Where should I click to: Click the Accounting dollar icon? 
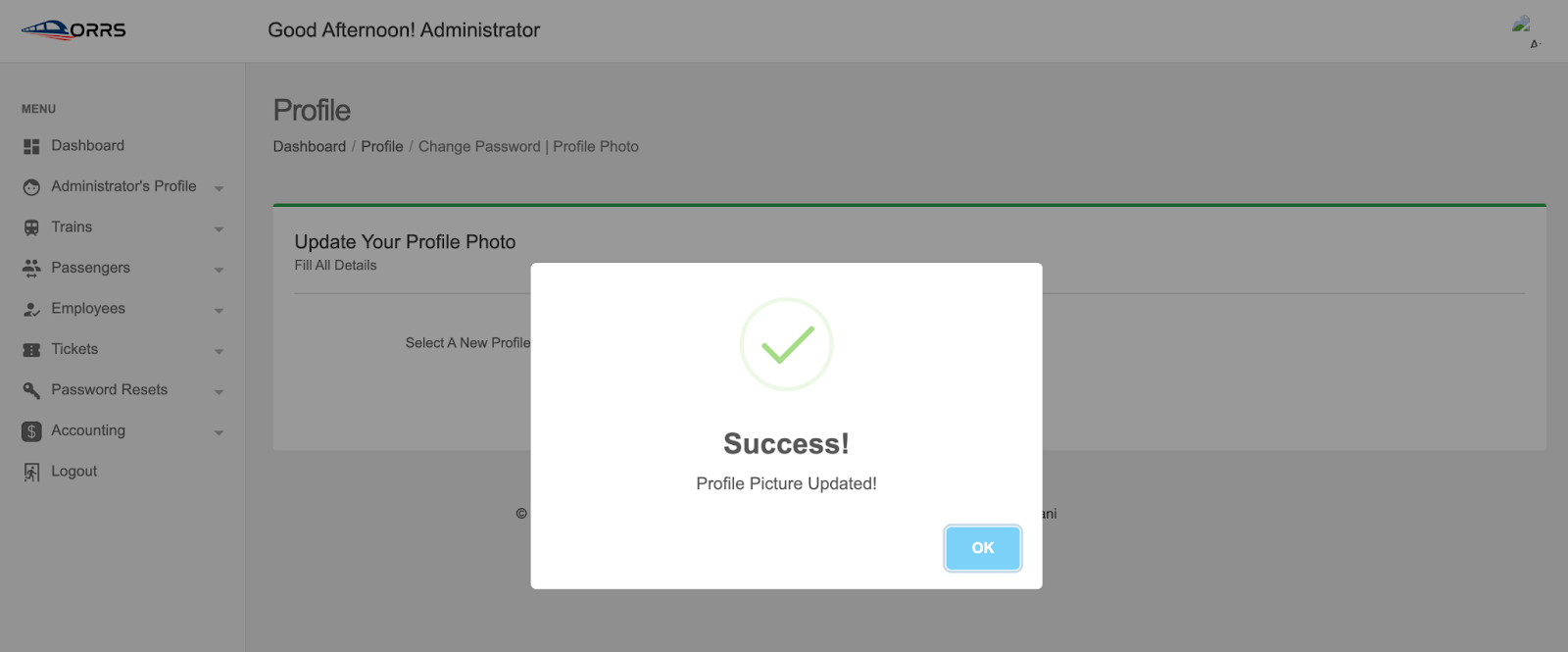click(31, 431)
